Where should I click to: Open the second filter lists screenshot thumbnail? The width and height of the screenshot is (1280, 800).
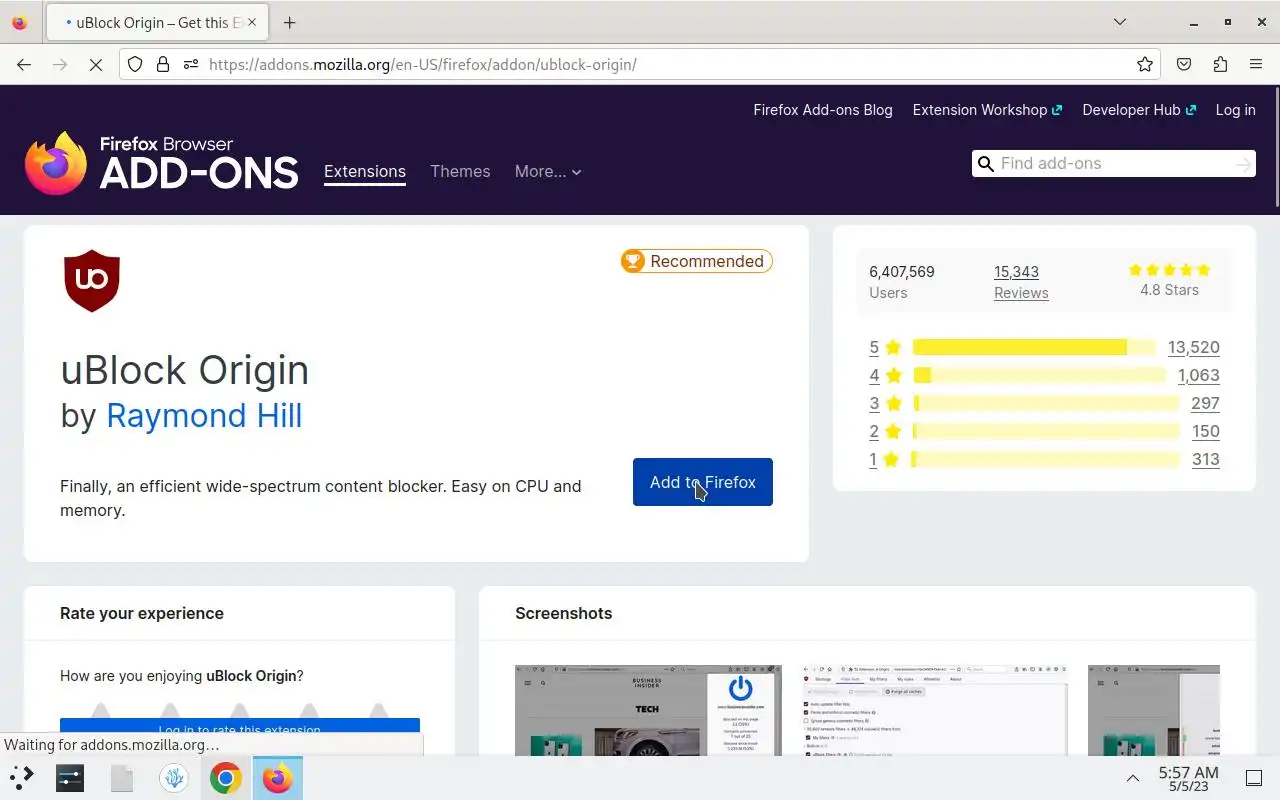[x=934, y=710]
